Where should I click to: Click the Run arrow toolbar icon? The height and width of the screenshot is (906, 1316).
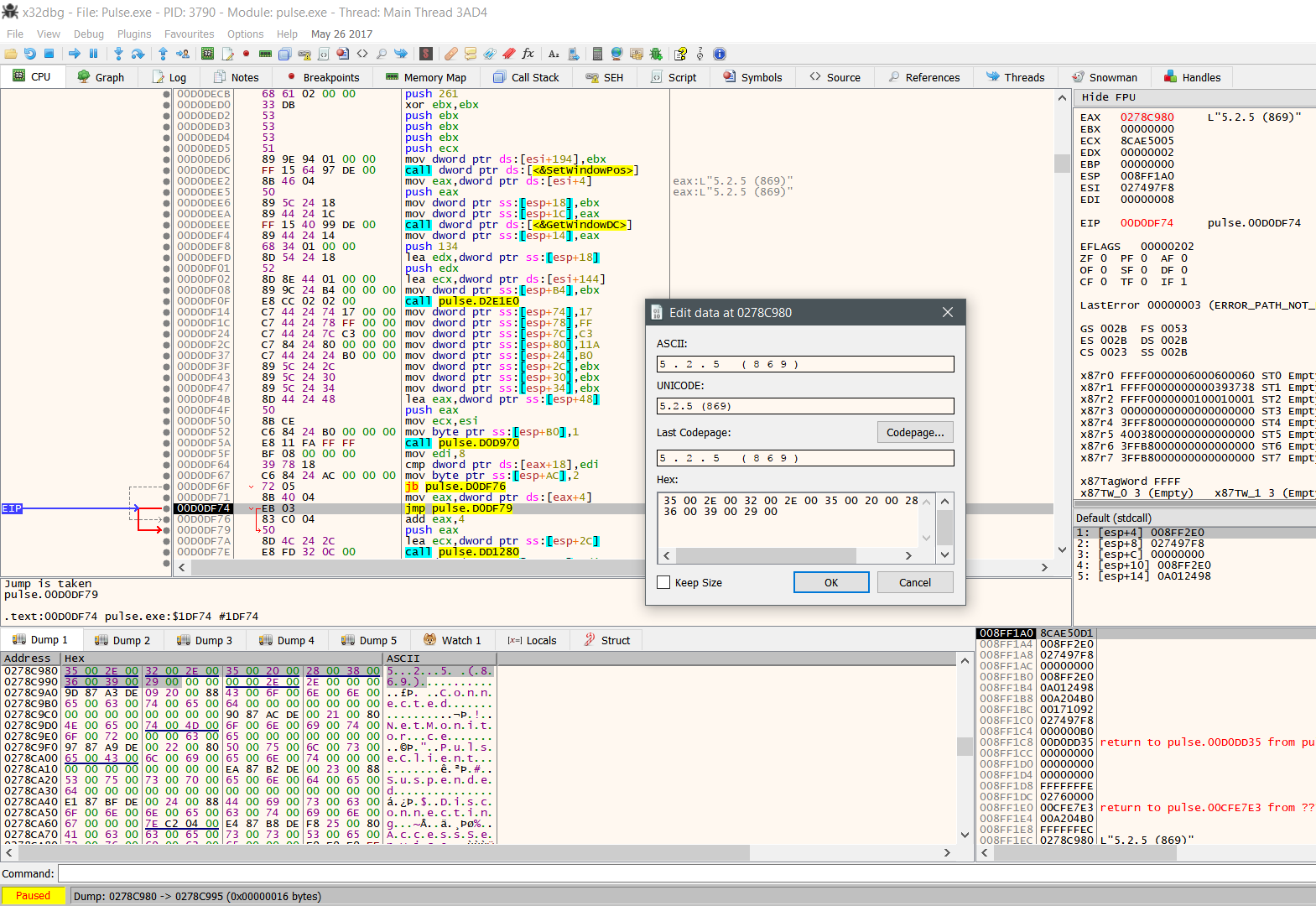(x=75, y=54)
